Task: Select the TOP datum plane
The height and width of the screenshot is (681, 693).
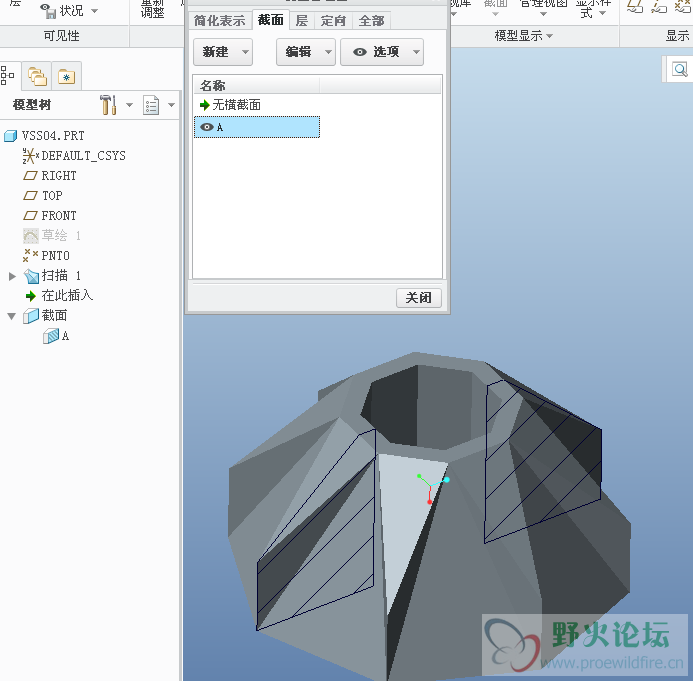Action: click(x=52, y=196)
